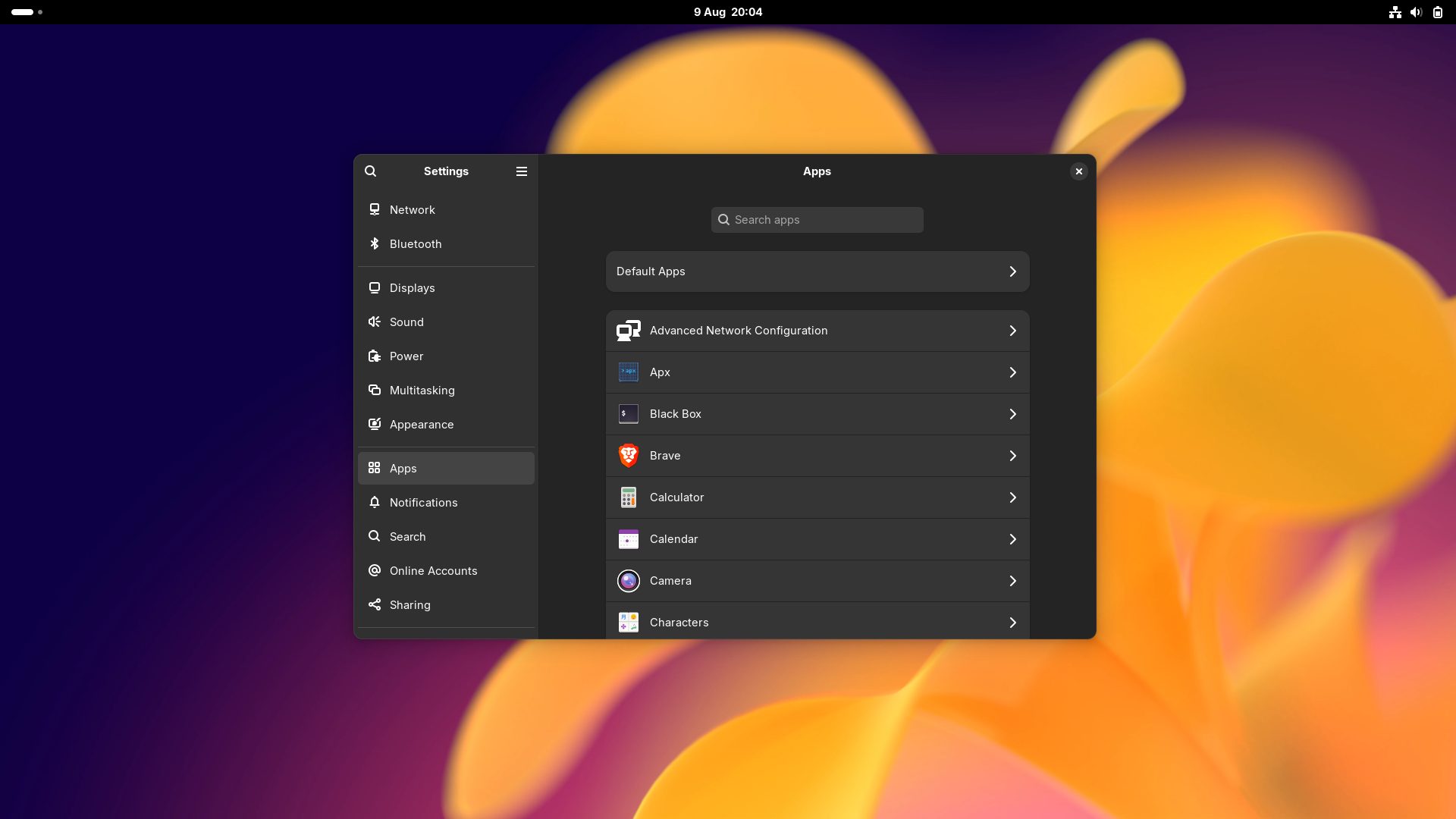The width and height of the screenshot is (1456, 819).
Task: Expand Advanced Network Configuration chevron
Action: coord(1013,331)
